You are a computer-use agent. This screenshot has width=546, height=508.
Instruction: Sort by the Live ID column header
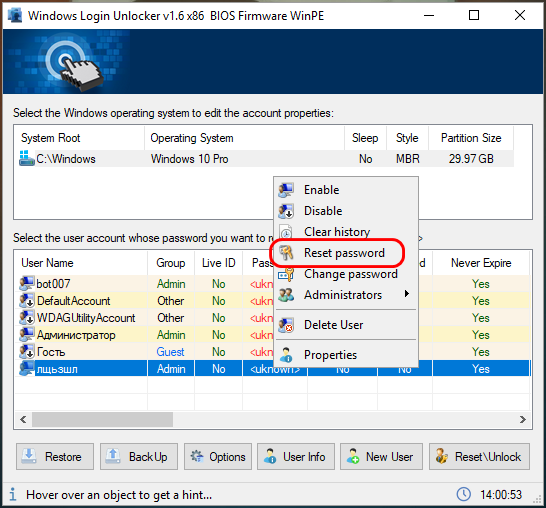pyautogui.click(x=218, y=263)
